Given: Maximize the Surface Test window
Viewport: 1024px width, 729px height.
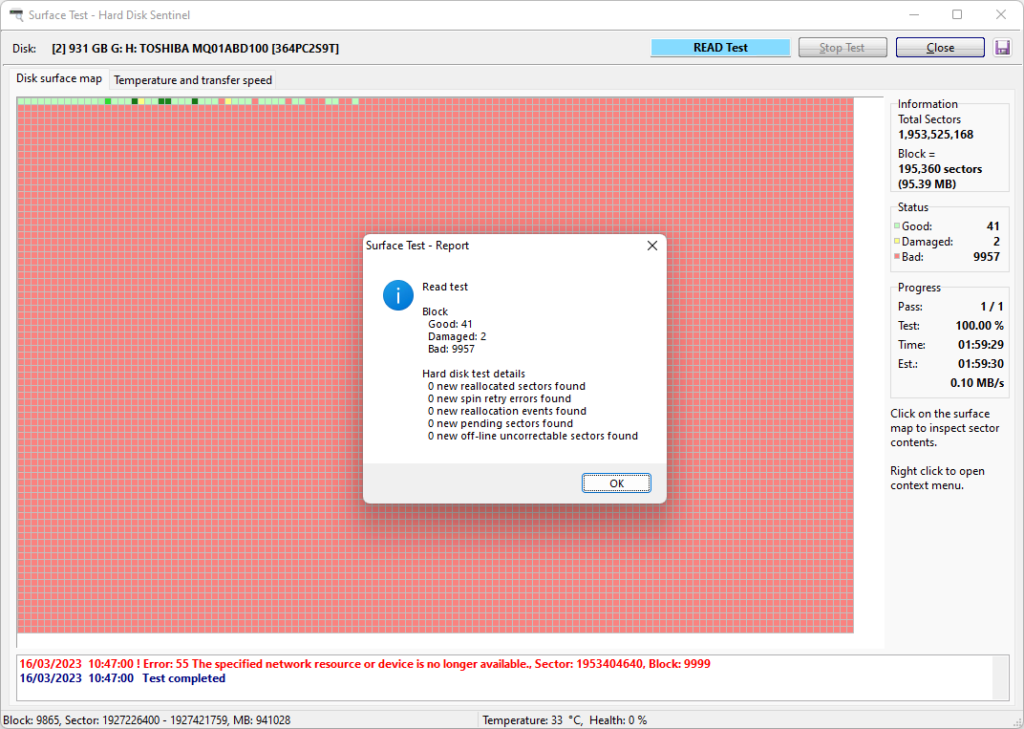Looking at the screenshot, I should click(x=957, y=14).
